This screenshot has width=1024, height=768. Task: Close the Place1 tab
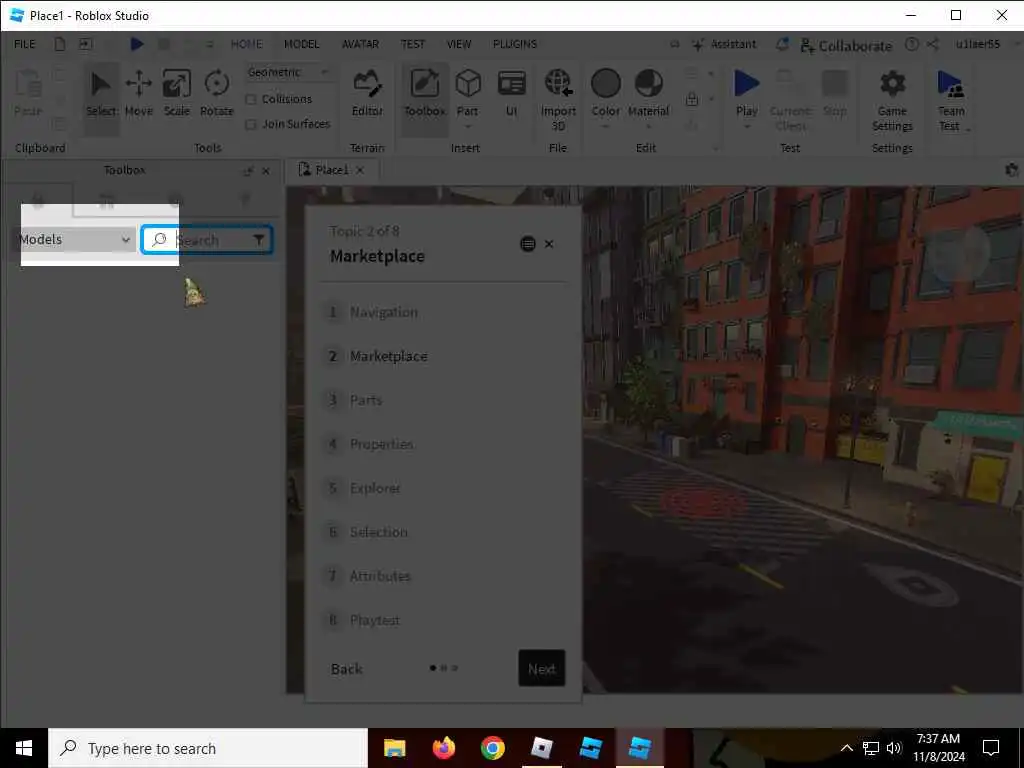360,170
